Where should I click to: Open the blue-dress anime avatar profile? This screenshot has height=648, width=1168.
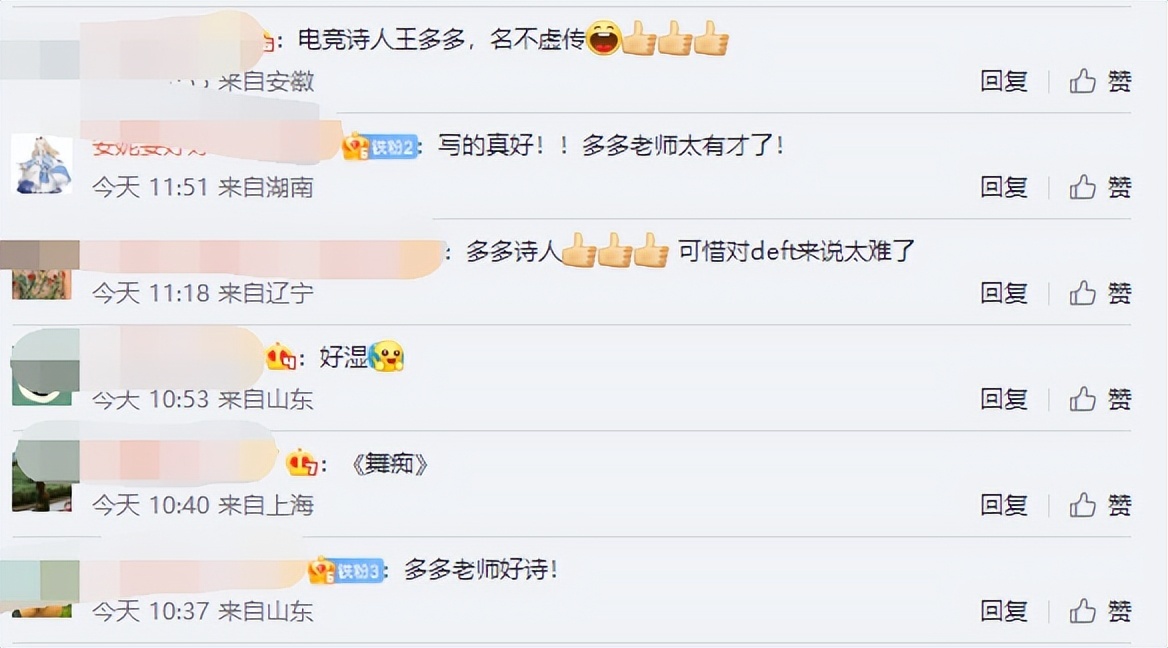click(42, 165)
